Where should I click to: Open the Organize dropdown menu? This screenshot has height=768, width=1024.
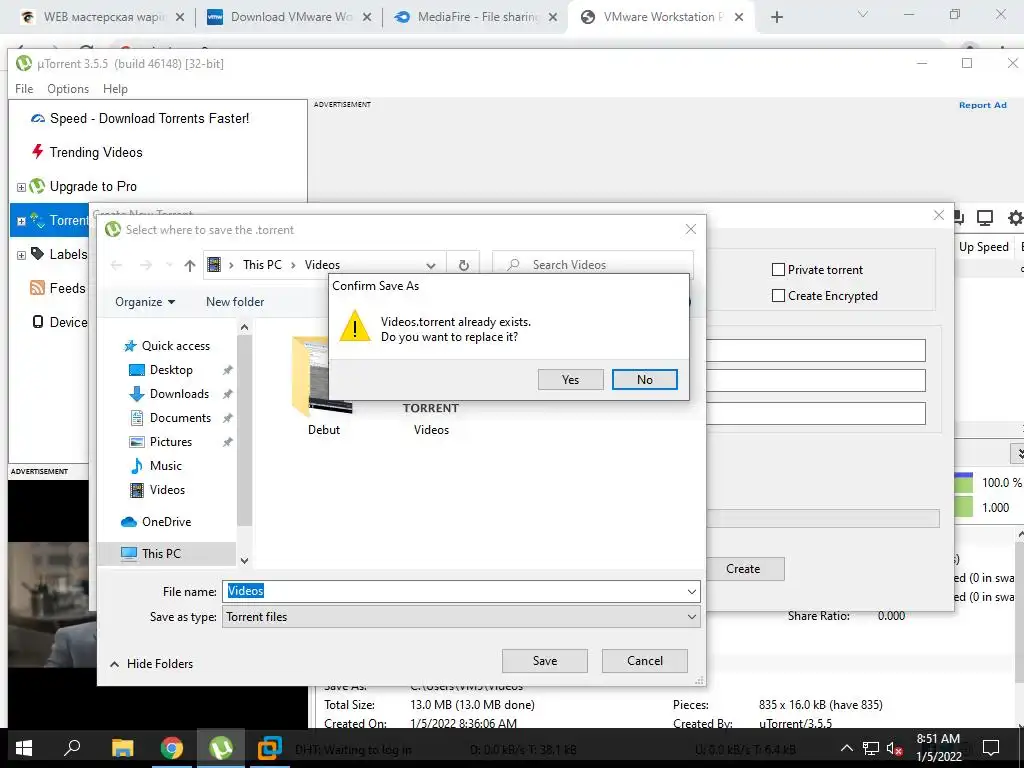[145, 302]
